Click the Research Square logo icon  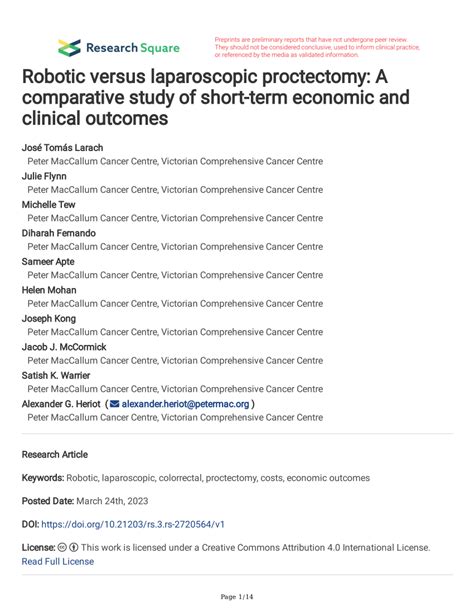click(x=69, y=48)
